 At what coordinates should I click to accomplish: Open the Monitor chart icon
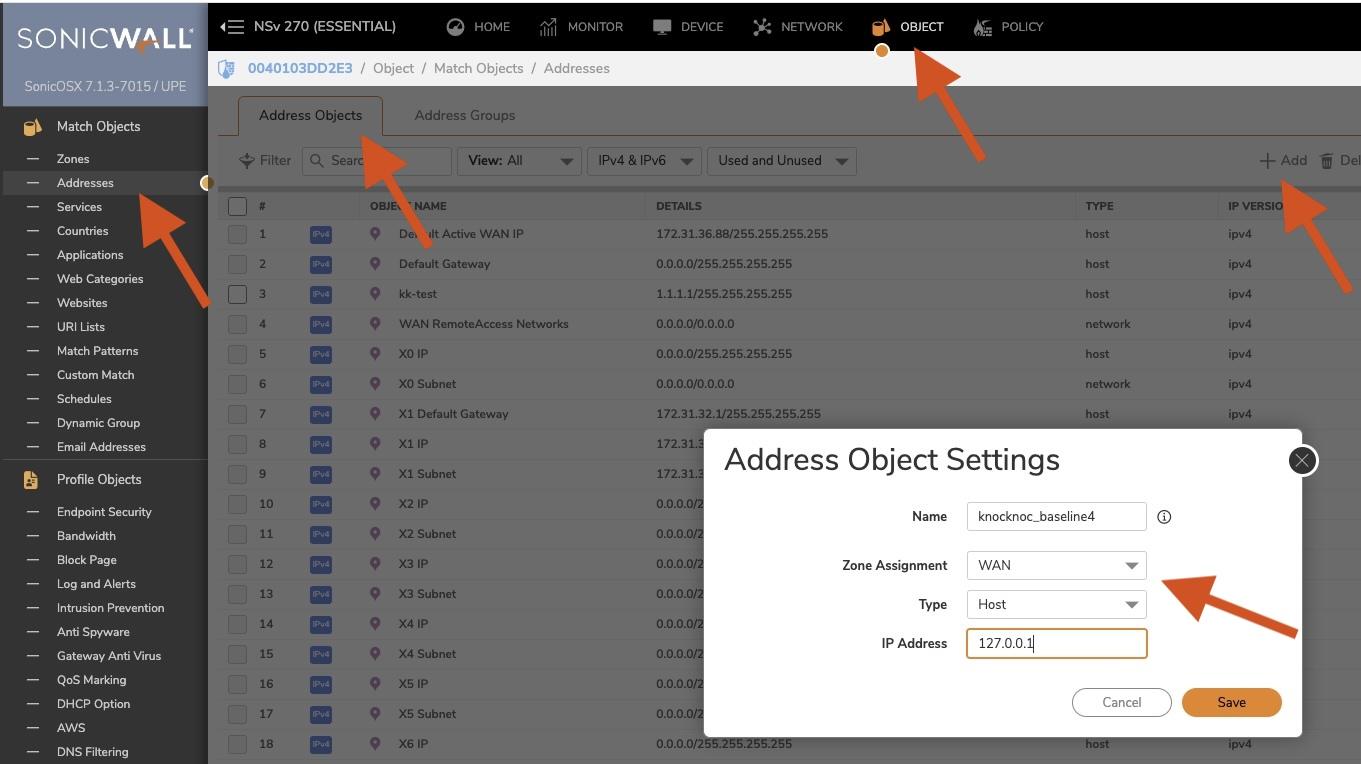548,27
